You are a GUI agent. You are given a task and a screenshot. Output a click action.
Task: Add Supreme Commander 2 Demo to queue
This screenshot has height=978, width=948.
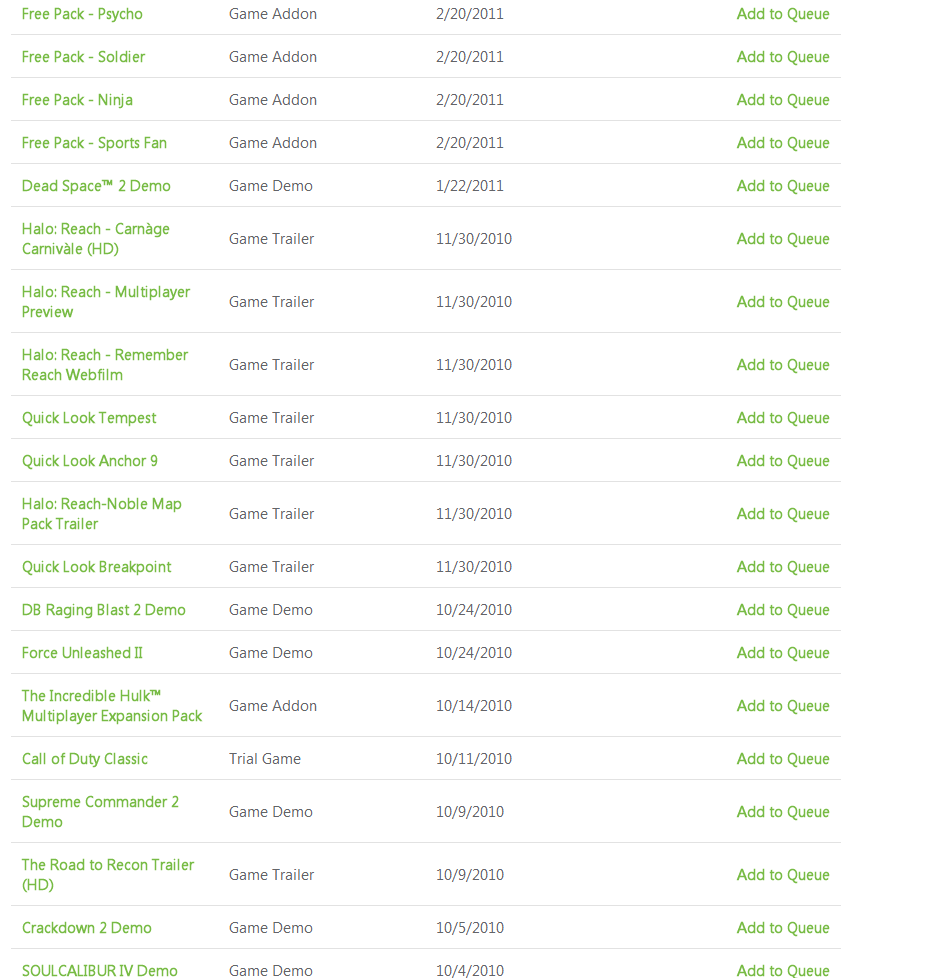click(783, 812)
